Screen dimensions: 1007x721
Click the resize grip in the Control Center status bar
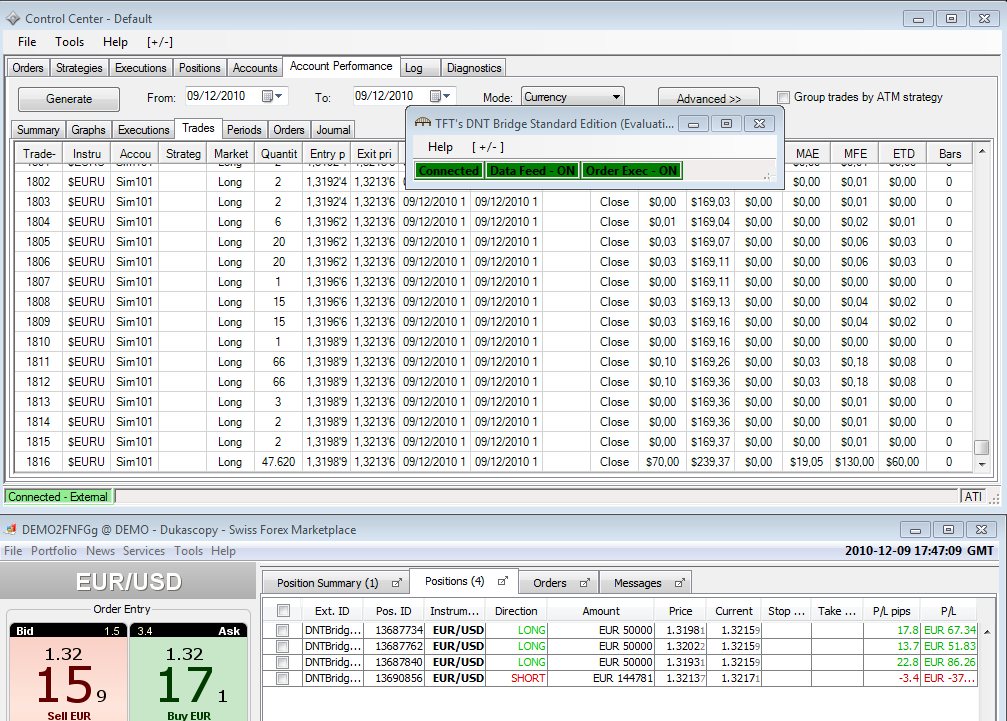pyautogui.click(x=994, y=498)
